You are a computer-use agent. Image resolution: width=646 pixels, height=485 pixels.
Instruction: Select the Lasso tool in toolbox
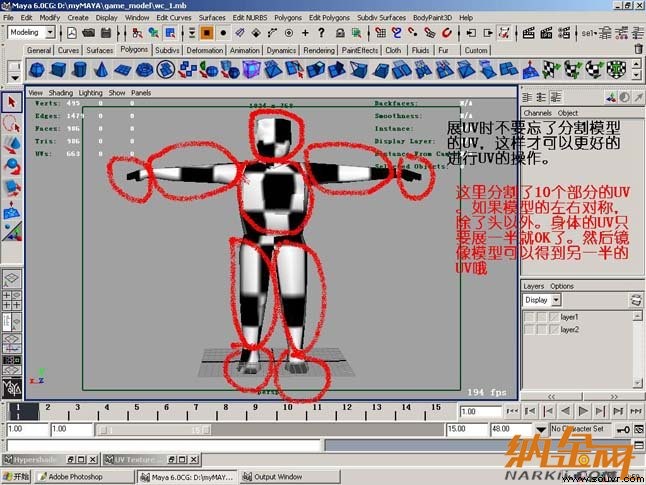[x=12, y=124]
